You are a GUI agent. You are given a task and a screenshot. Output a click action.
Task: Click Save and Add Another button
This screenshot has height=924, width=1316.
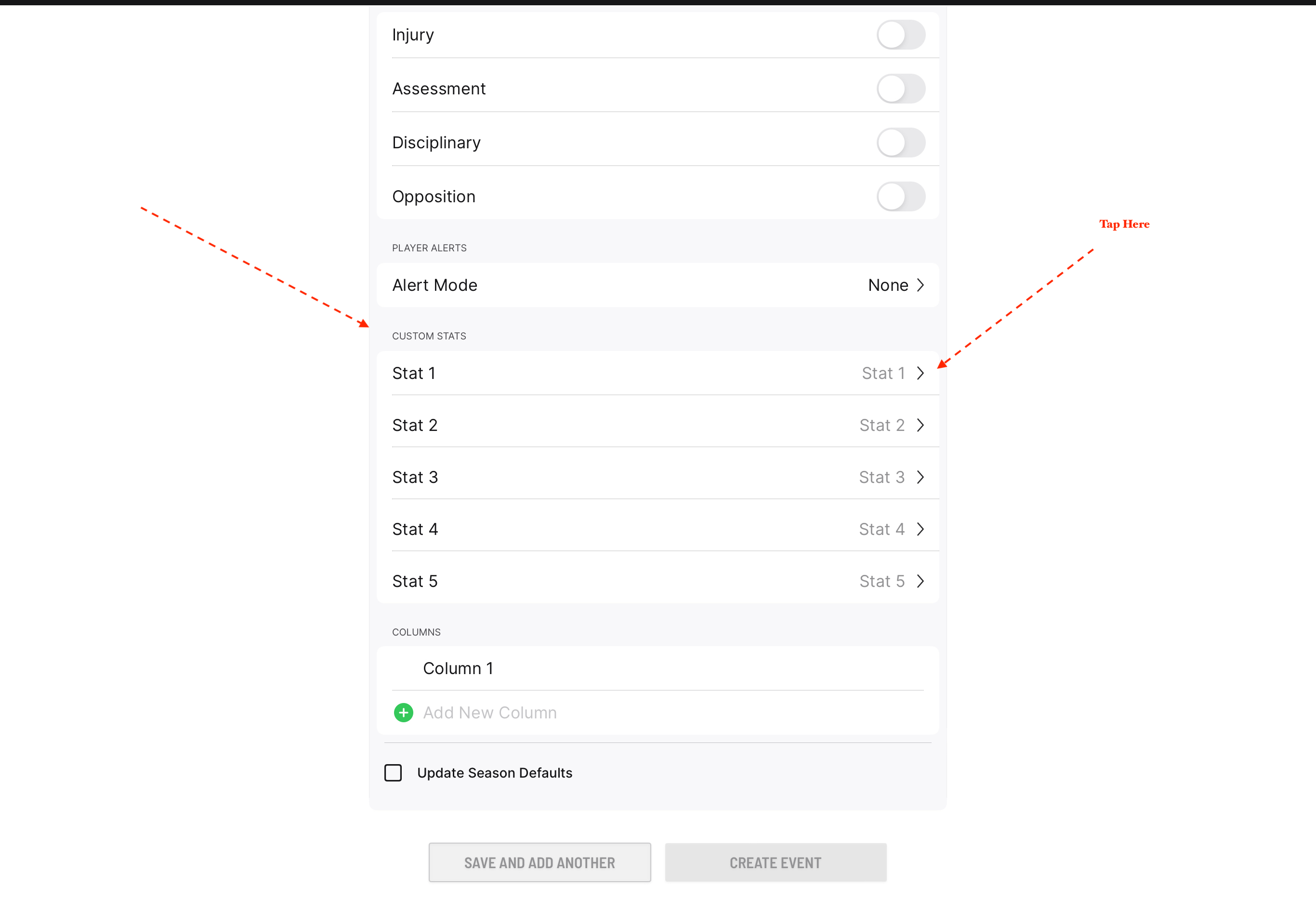540,863
